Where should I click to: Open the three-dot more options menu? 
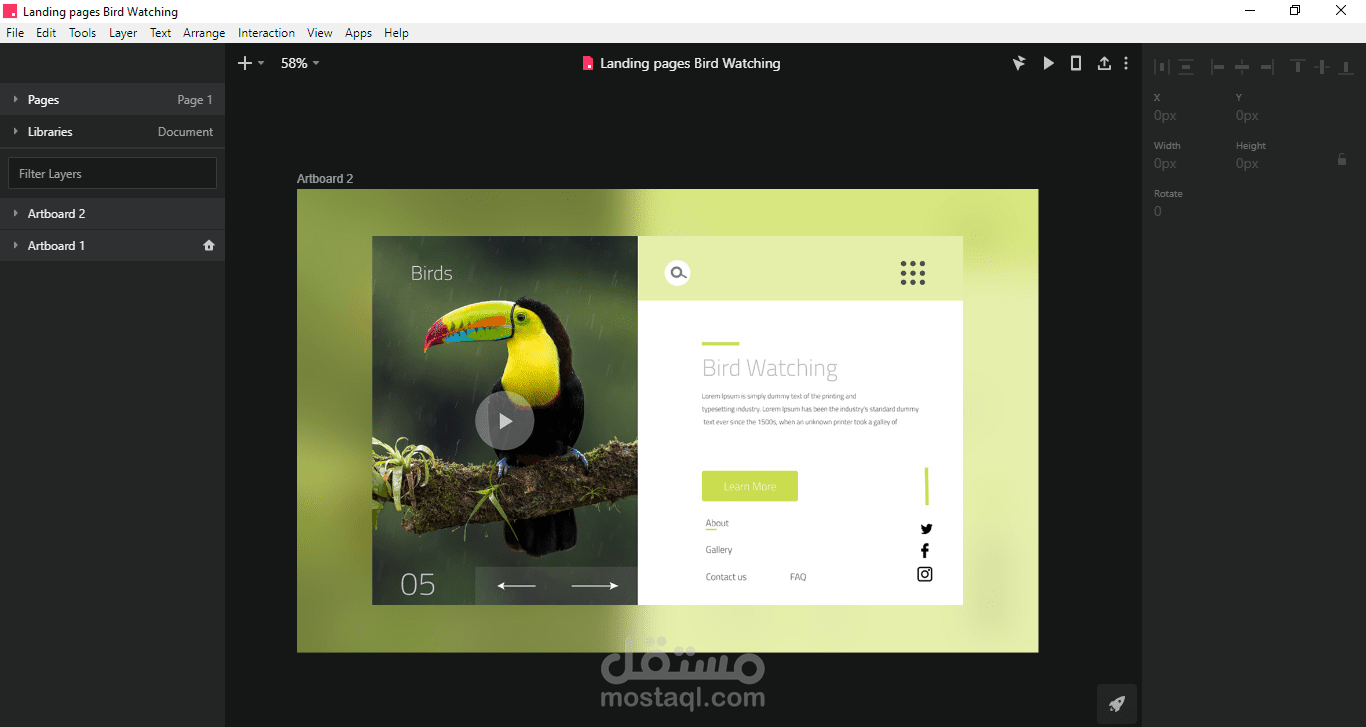coord(1126,63)
